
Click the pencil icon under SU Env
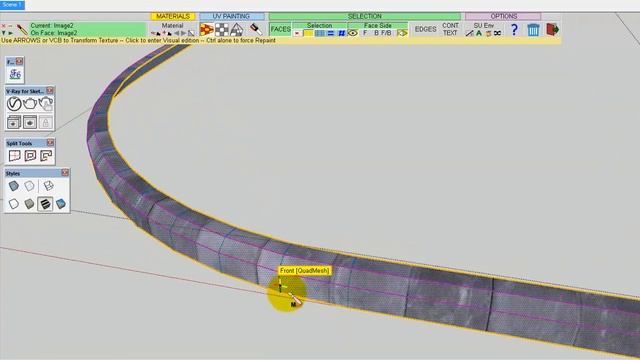[469, 33]
